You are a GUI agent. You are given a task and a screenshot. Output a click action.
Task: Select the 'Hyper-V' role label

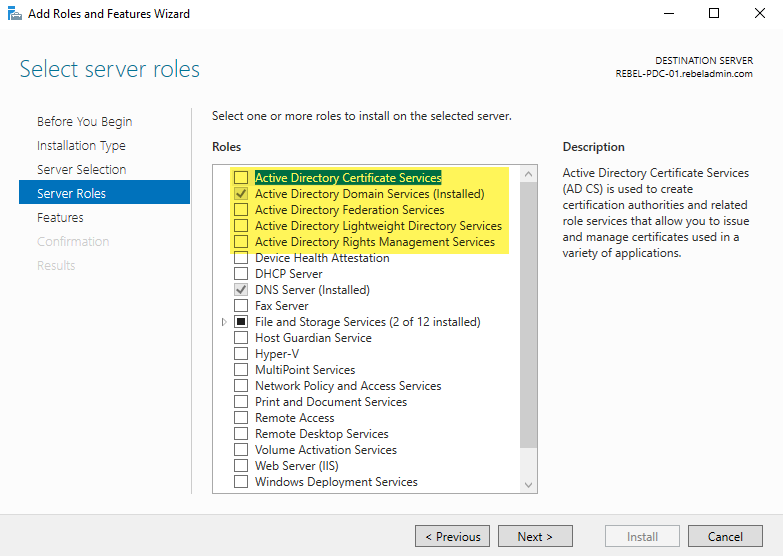[x=277, y=354]
